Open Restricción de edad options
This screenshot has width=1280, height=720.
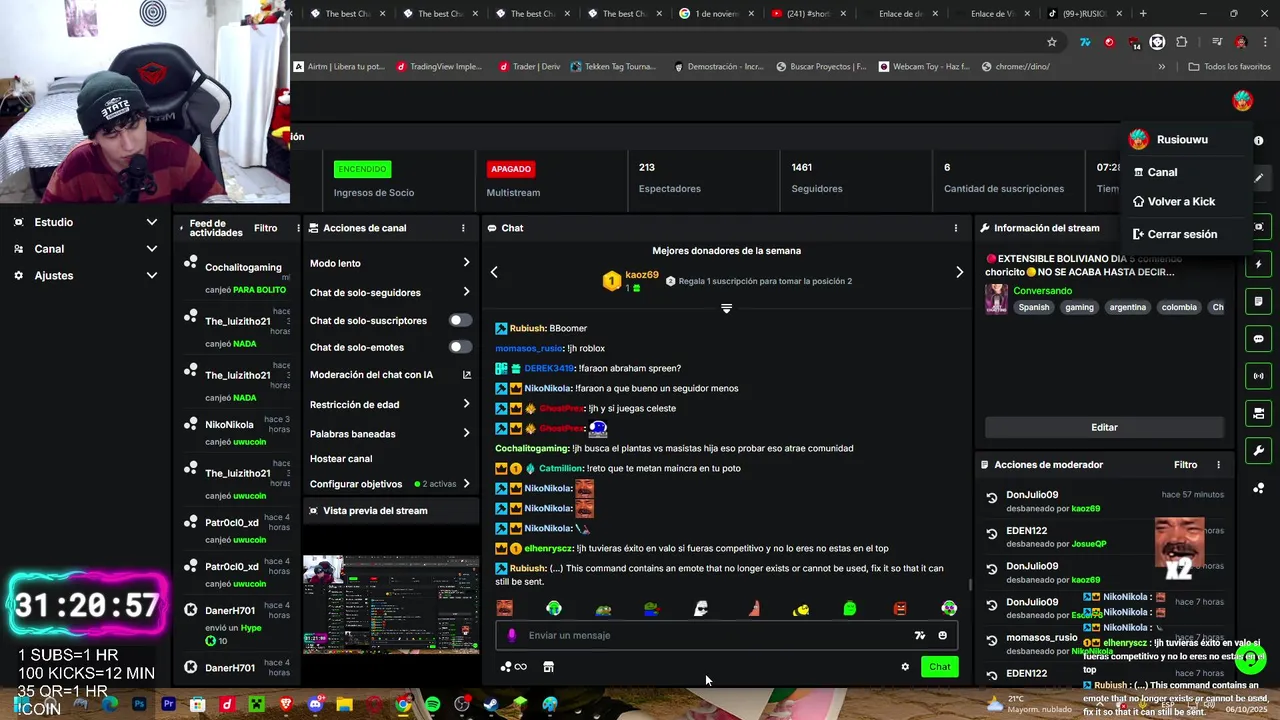coord(466,404)
